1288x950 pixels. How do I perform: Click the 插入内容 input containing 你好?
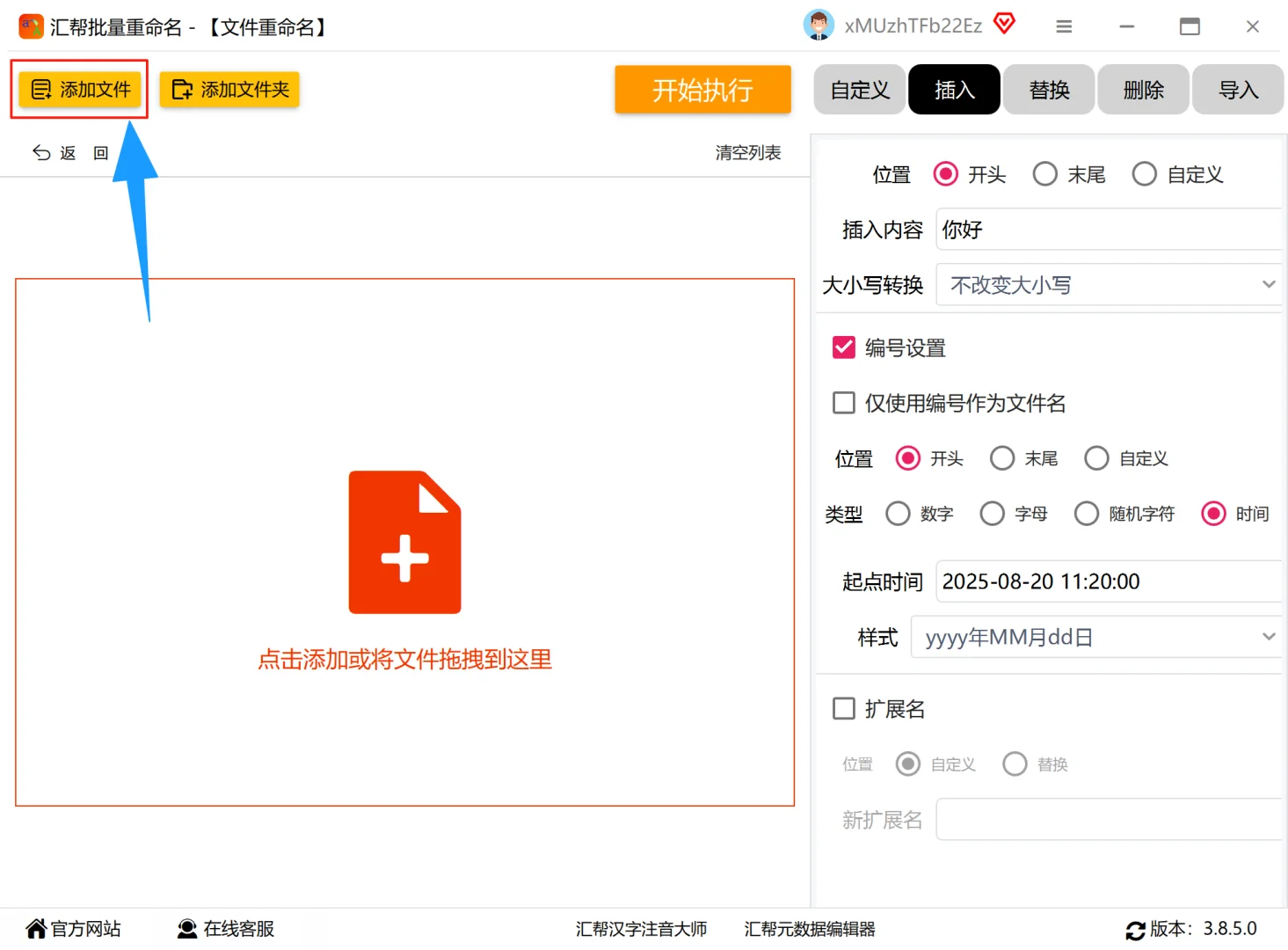point(1107,229)
